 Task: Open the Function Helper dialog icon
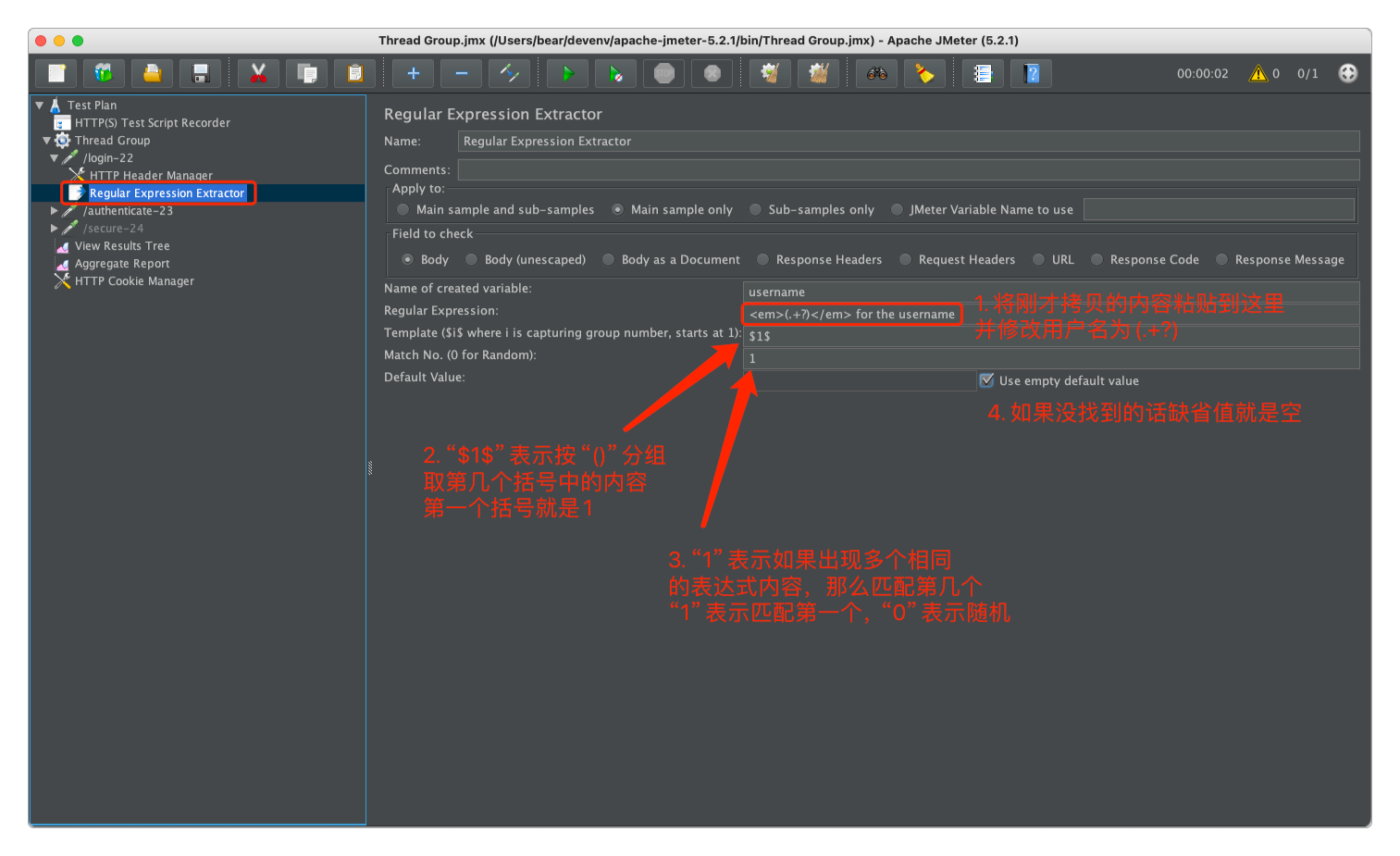tap(983, 73)
